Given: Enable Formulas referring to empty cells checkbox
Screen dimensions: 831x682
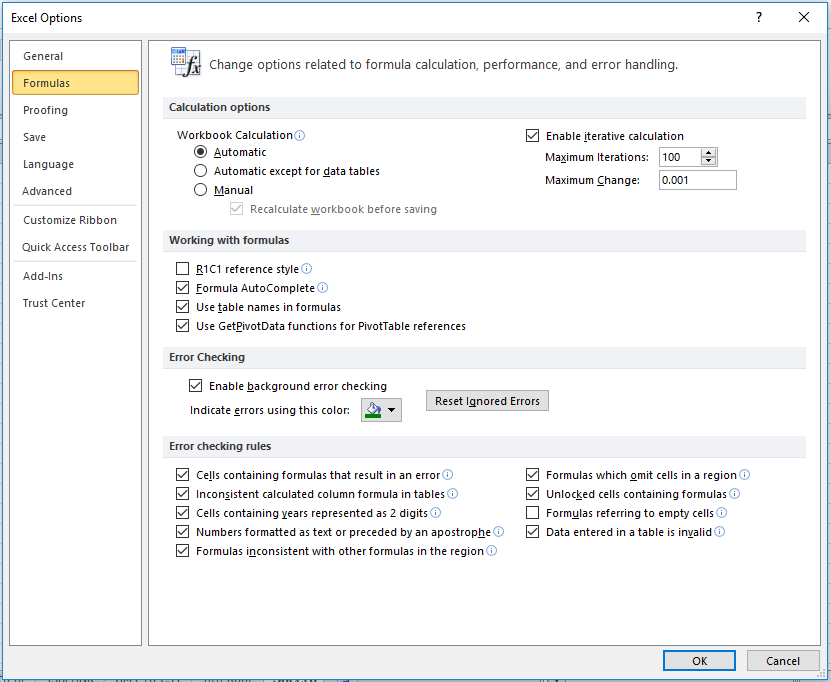Looking at the screenshot, I should 533,513.
